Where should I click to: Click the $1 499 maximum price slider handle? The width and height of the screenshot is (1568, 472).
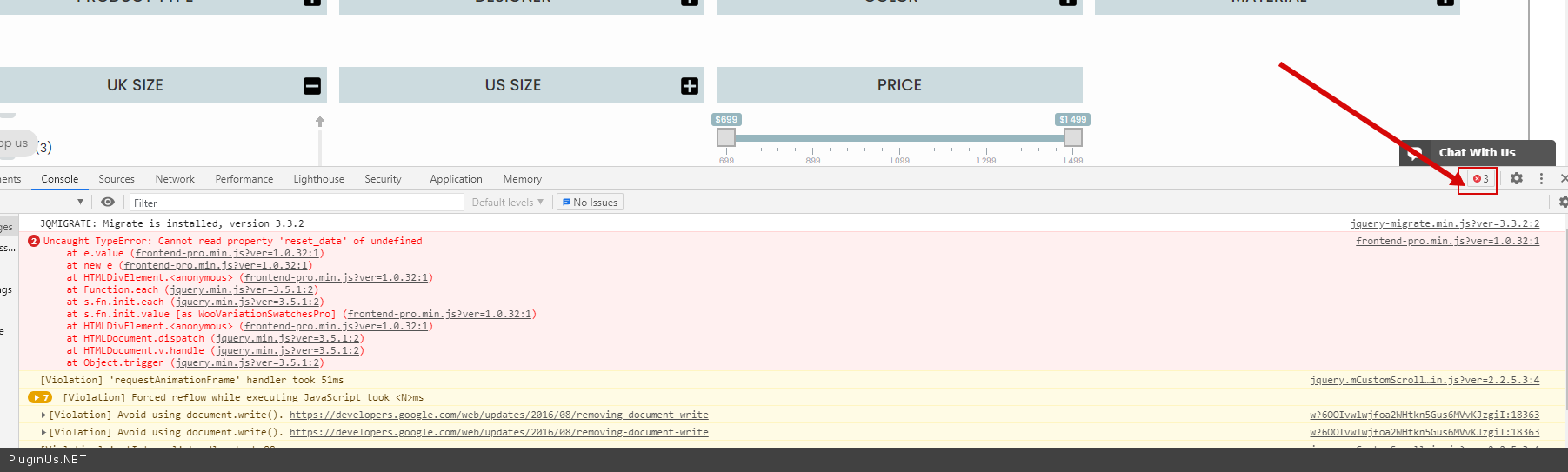point(1073,137)
